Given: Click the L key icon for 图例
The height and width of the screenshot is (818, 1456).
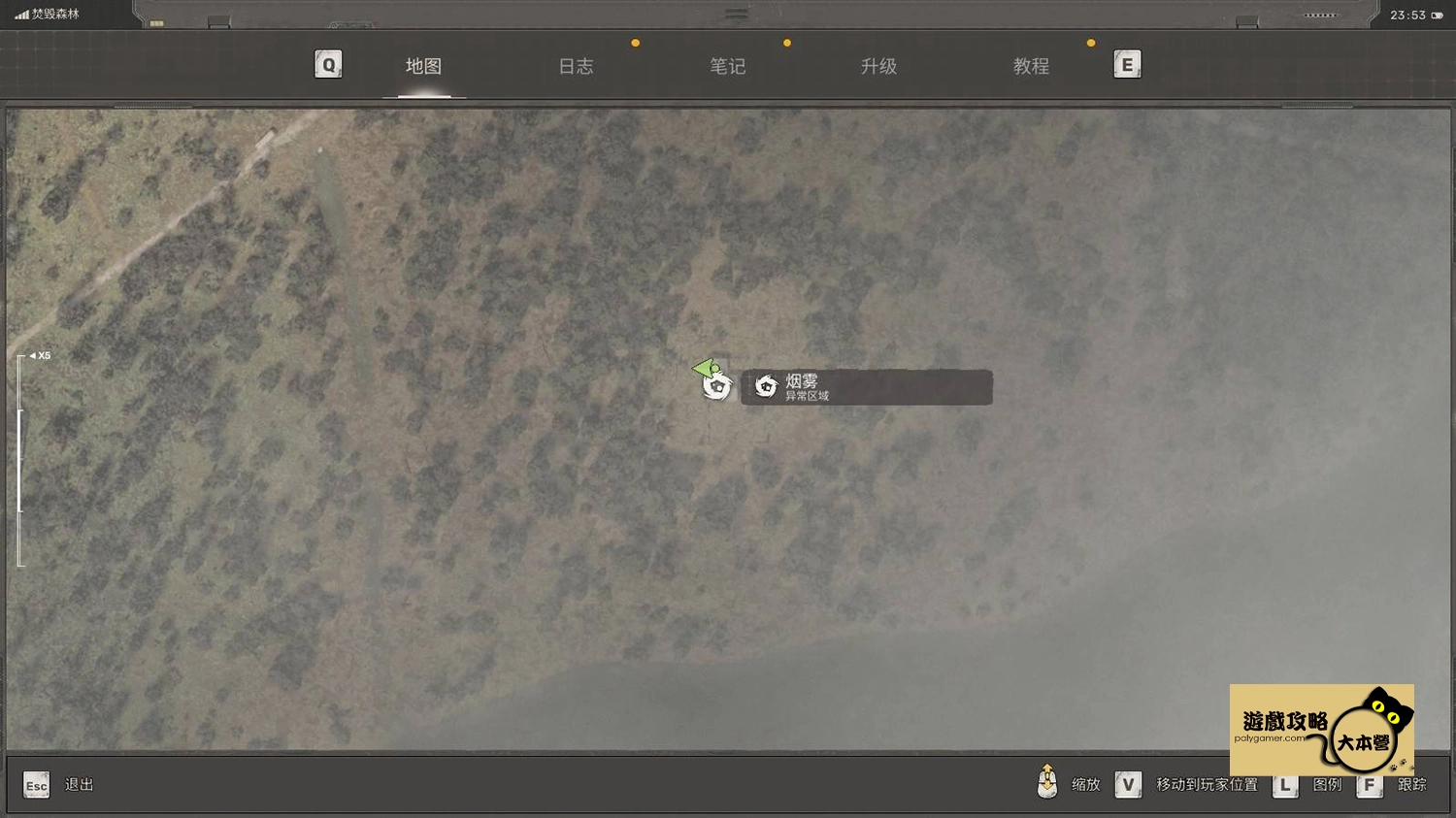Looking at the screenshot, I should click(1285, 784).
